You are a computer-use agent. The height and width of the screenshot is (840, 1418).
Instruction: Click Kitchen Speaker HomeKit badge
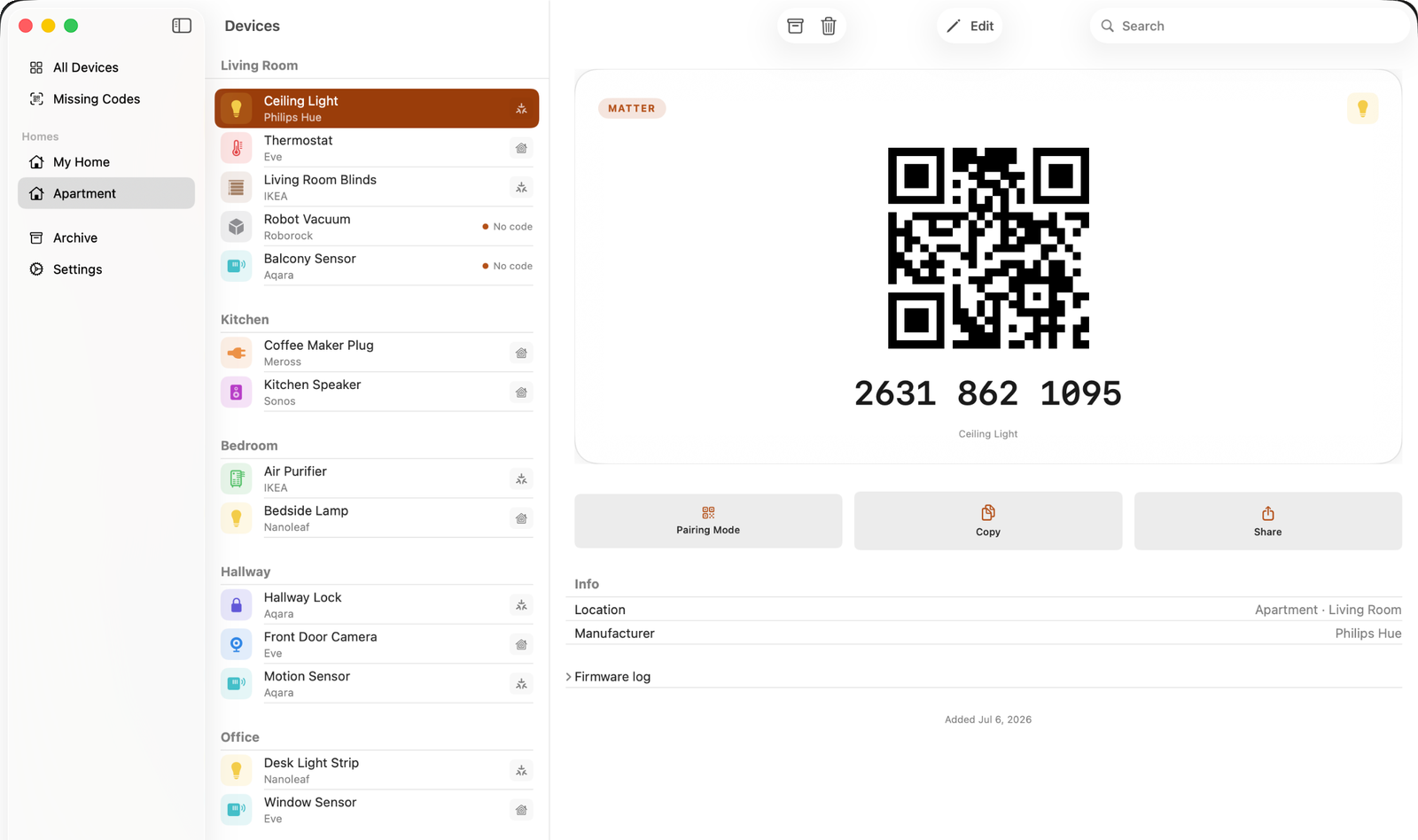point(521,393)
